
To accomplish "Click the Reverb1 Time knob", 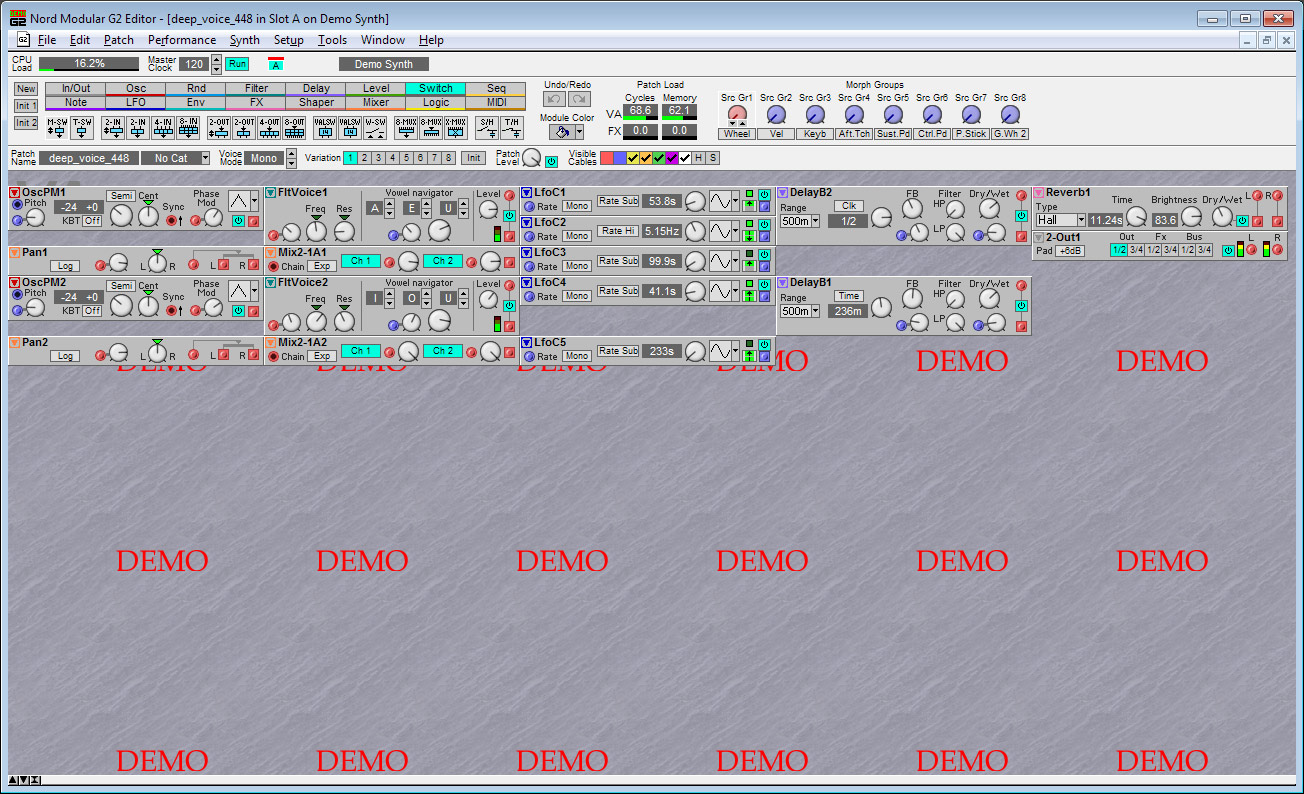I will [1136, 217].
